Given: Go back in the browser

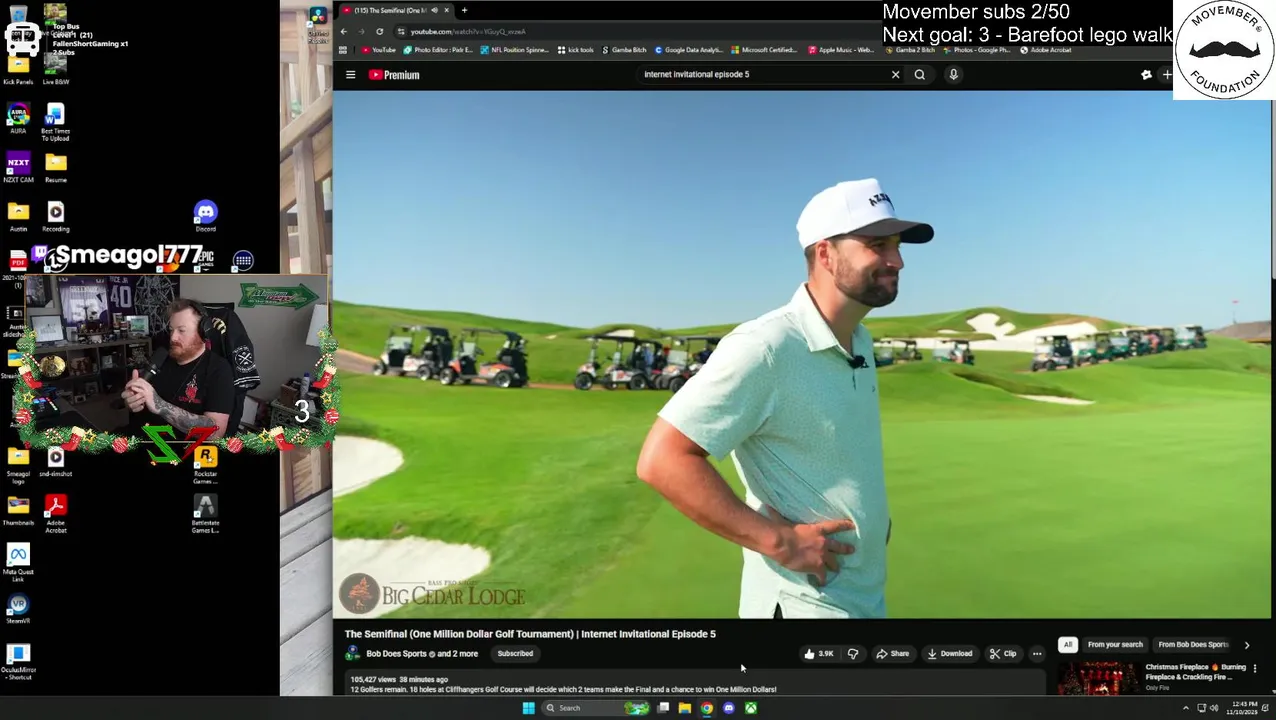Looking at the screenshot, I should pos(343,31).
